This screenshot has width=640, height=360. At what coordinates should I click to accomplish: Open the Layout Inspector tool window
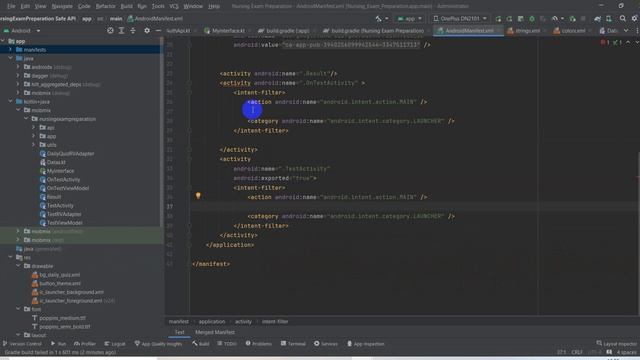click(616, 344)
